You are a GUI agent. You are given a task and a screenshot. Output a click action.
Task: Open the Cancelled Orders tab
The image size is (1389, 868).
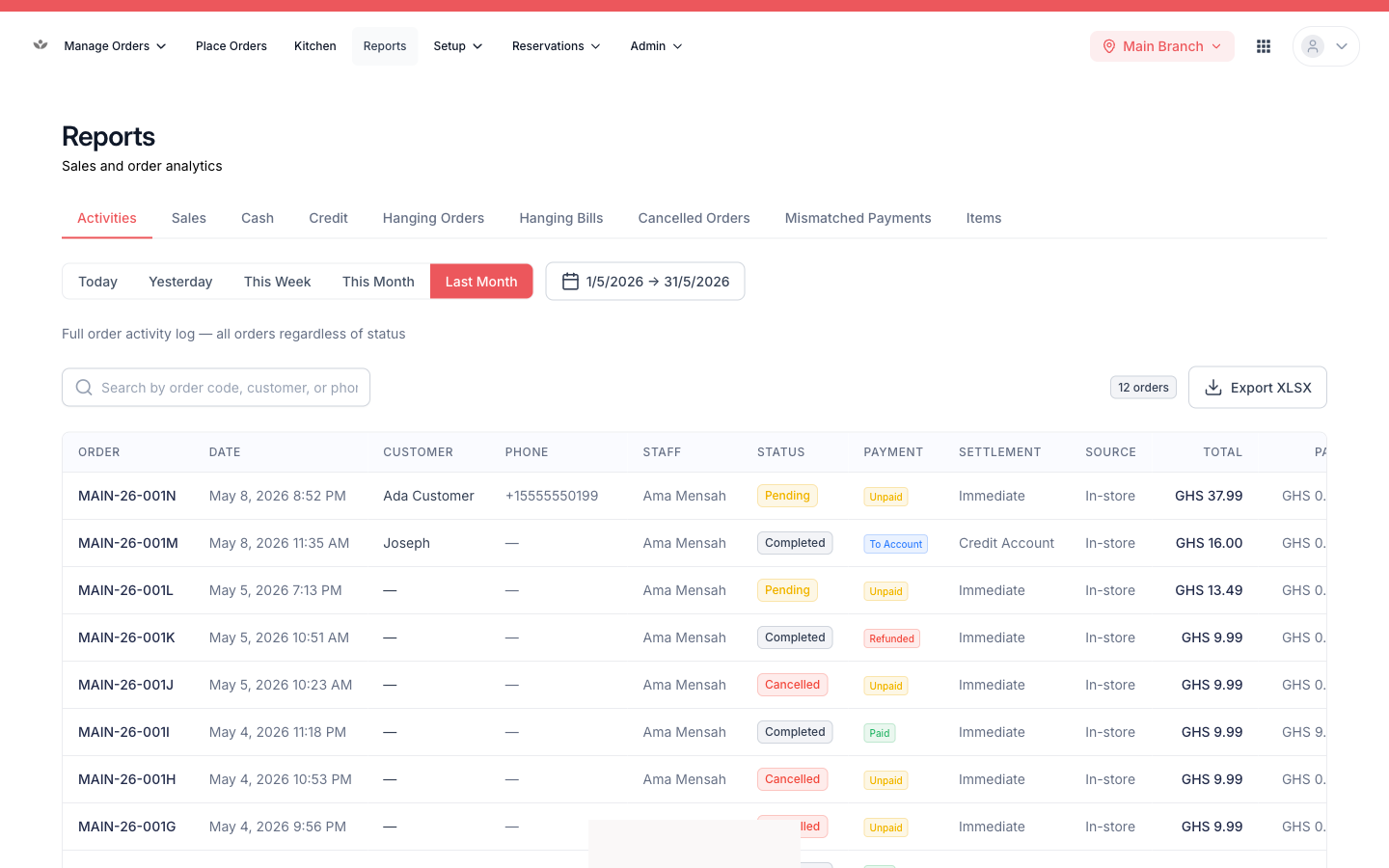694,218
